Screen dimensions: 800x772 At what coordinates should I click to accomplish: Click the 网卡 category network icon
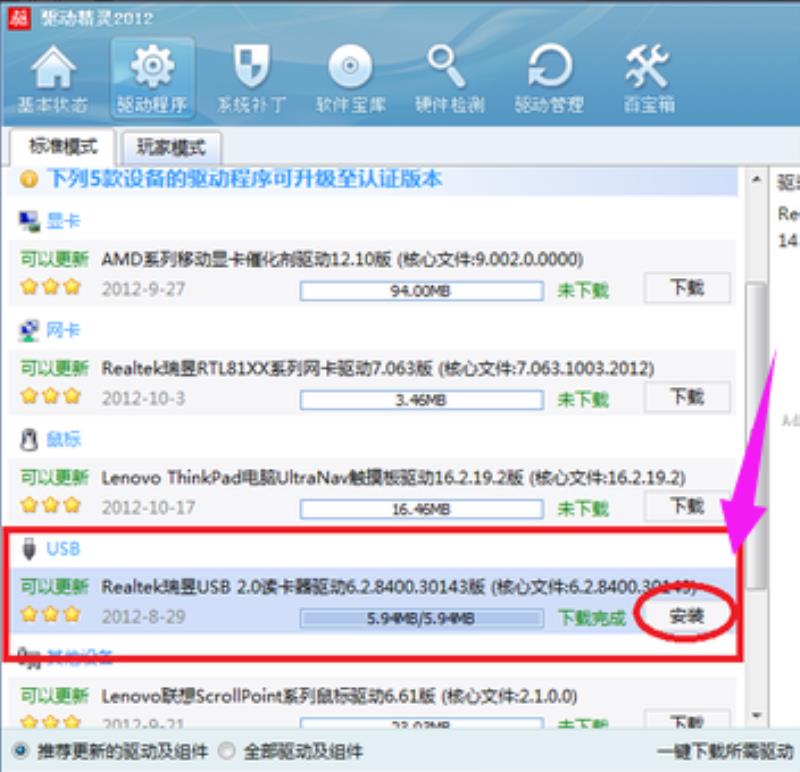(29, 331)
